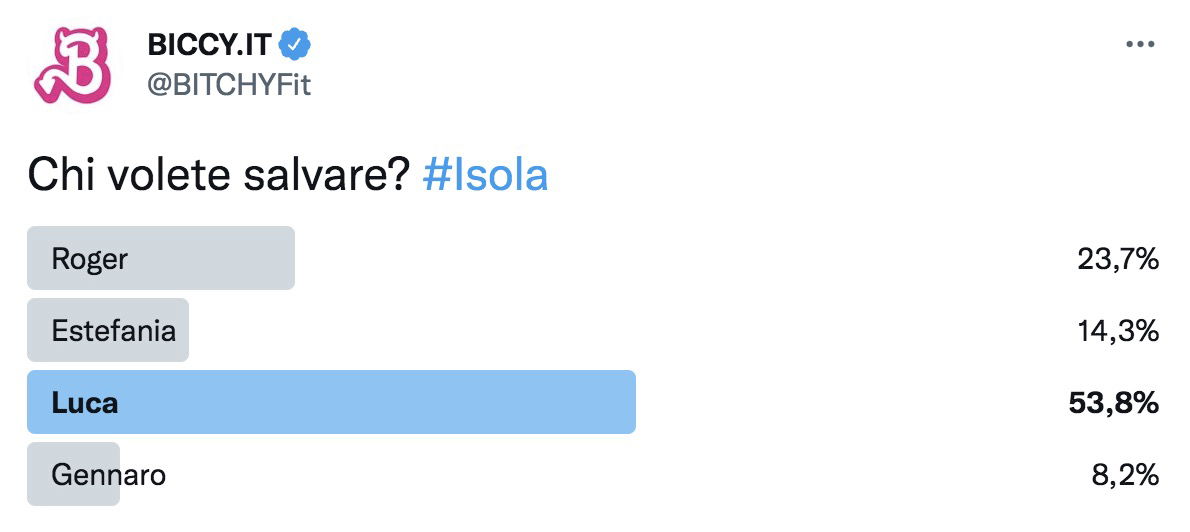Click the gray Estefania result bar
The width and height of the screenshot is (1190, 532).
tap(108, 330)
